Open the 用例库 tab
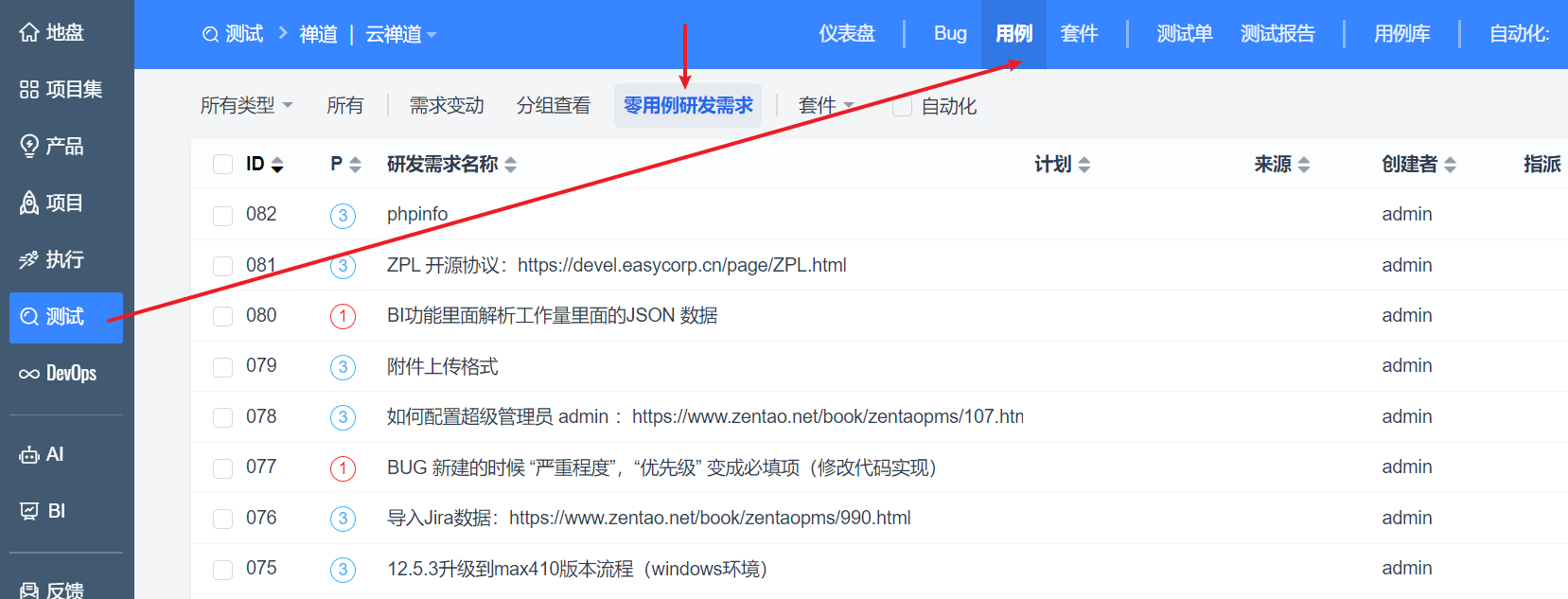This screenshot has height=599, width=1568. [1402, 34]
